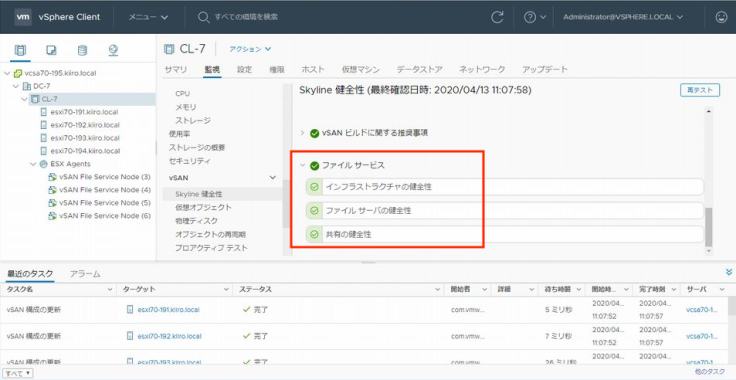Click the refresh icon in top bar
This screenshot has width=736, height=380.
[497, 17]
